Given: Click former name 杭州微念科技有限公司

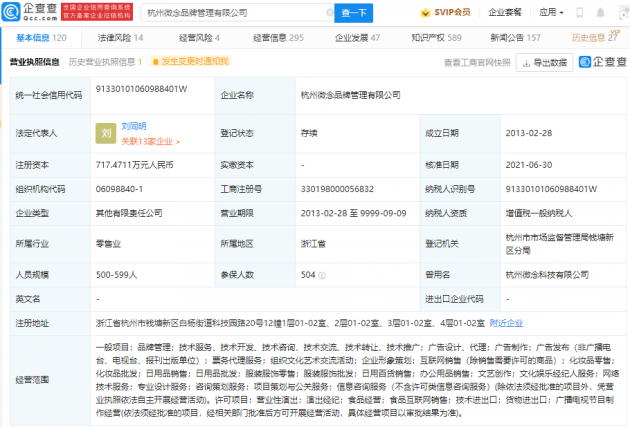Looking at the screenshot, I should tap(547, 275).
